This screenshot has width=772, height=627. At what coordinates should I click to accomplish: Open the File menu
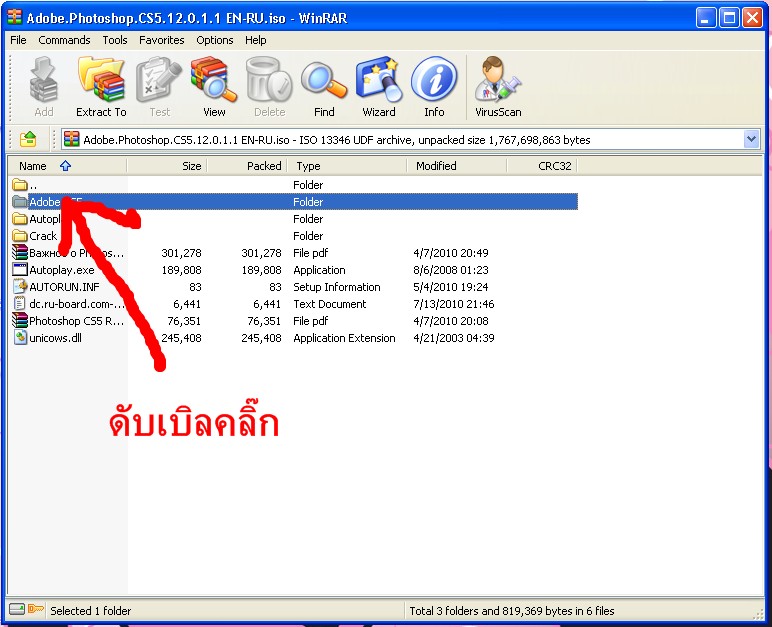click(x=18, y=40)
